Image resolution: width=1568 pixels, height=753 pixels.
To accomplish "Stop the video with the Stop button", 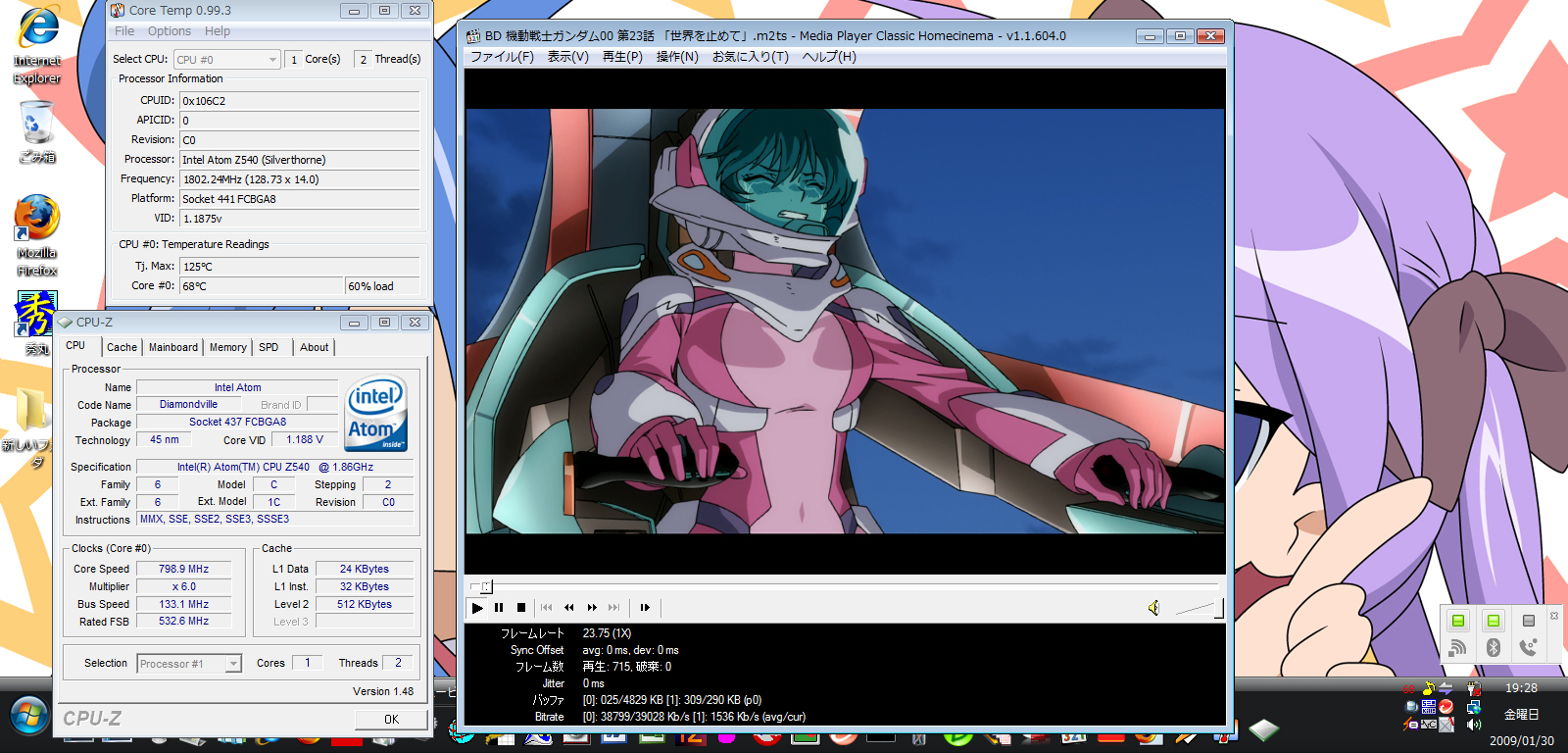I will 521,608.
